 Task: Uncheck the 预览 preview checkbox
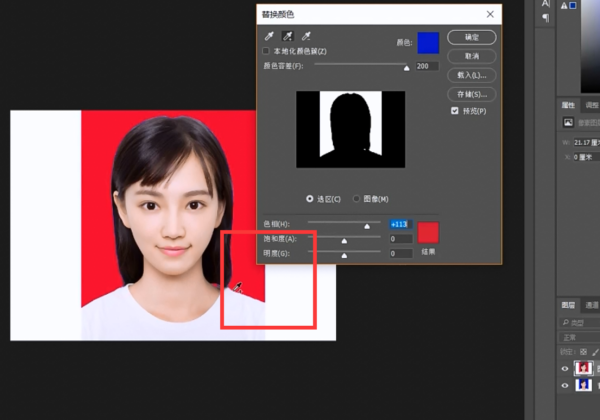coord(455,110)
